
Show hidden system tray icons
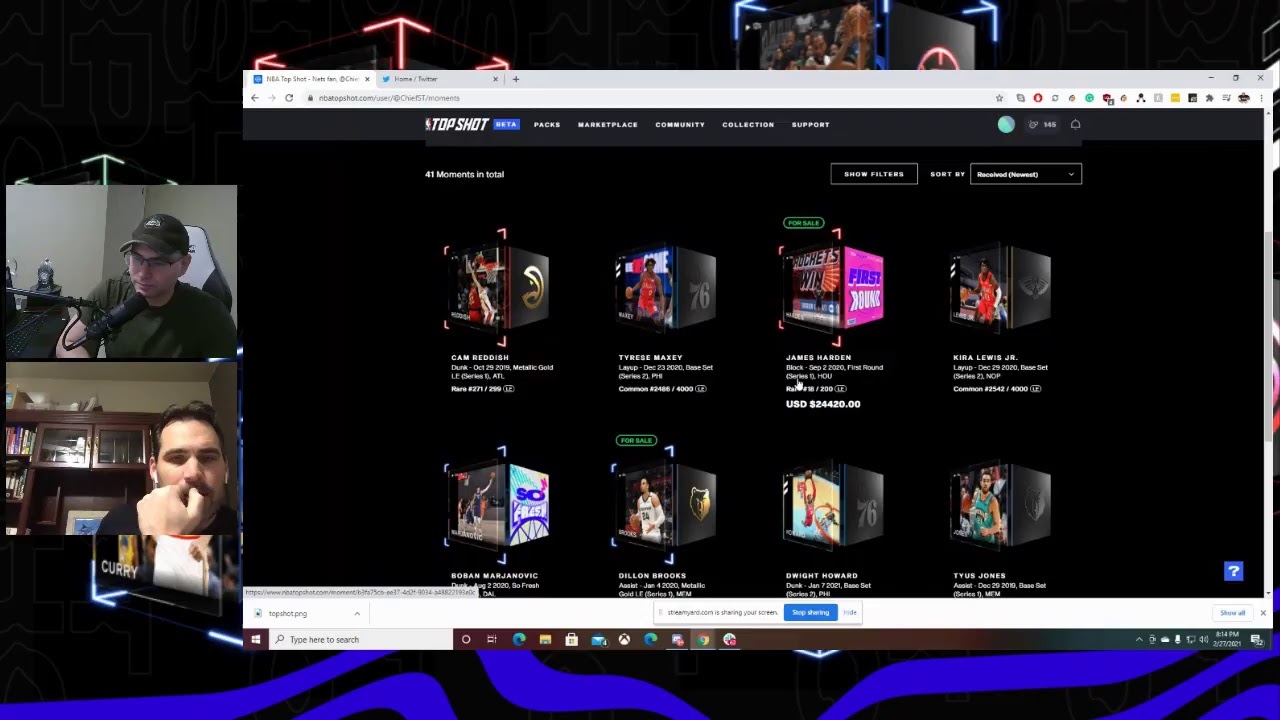coord(1139,640)
